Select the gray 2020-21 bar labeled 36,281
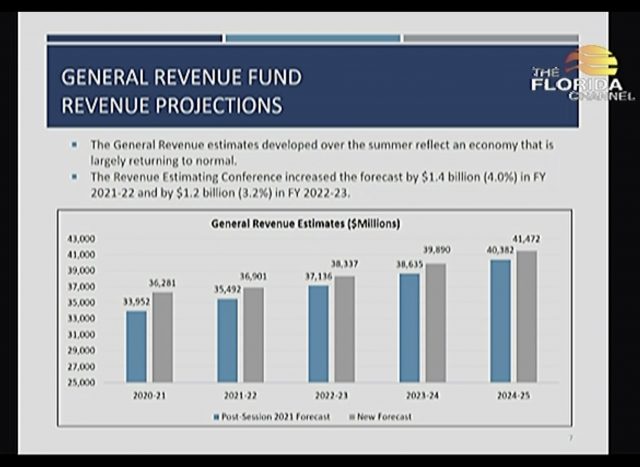This screenshot has width=640, height=467. click(162, 337)
